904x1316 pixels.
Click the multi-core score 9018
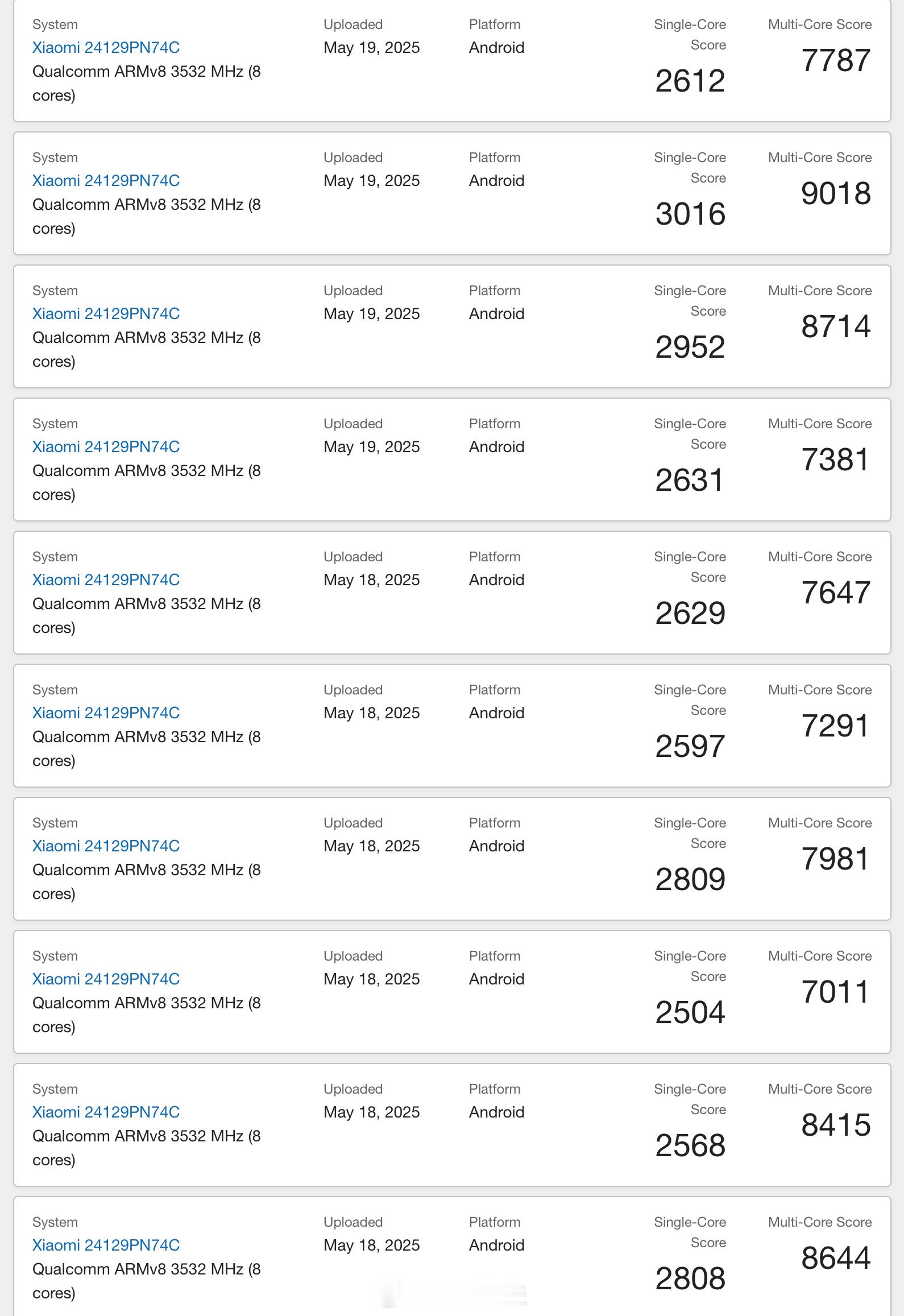tap(836, 194)
